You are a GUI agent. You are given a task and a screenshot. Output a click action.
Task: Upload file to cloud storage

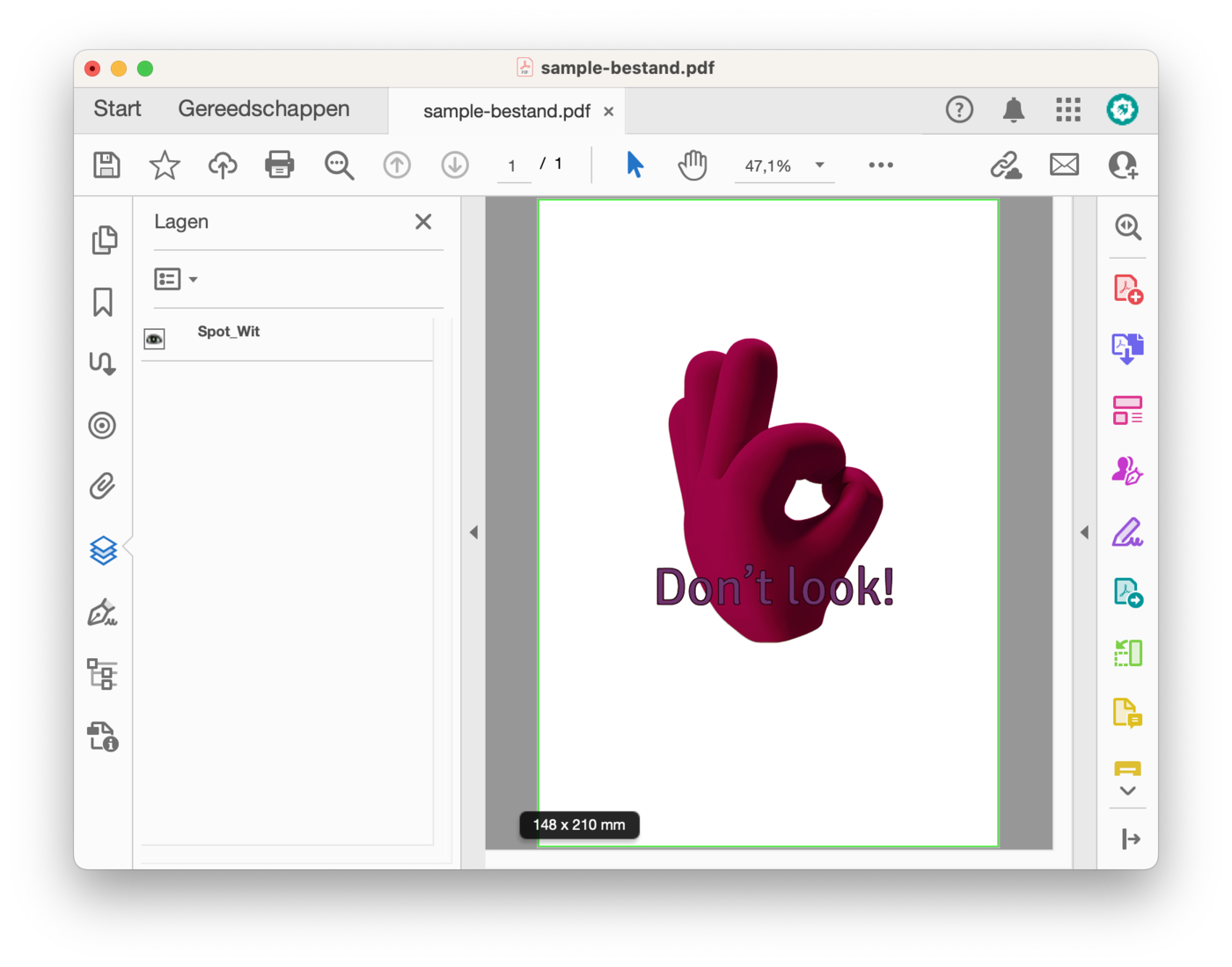(x=223, y=165)
